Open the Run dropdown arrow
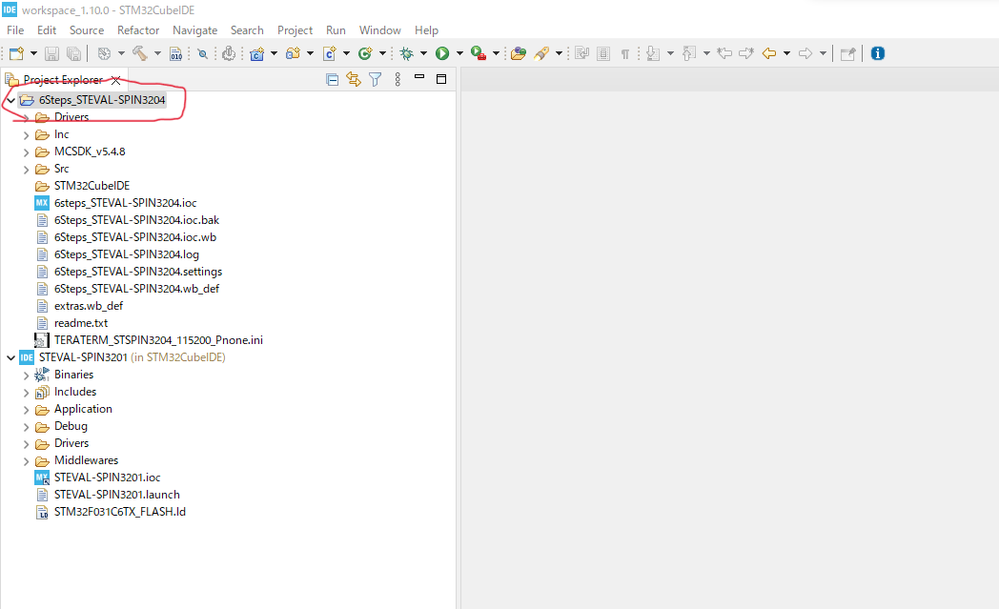The image size is (999, 609). click(459, 54)
